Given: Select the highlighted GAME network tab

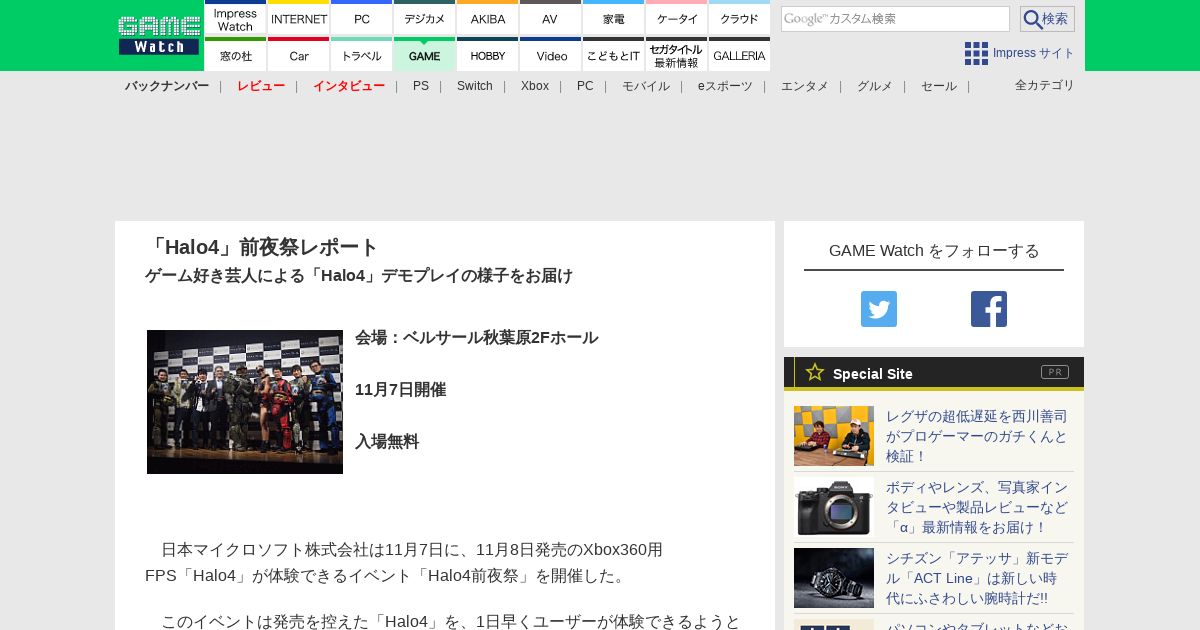Looking at the screenshot, I should [424, 55].
